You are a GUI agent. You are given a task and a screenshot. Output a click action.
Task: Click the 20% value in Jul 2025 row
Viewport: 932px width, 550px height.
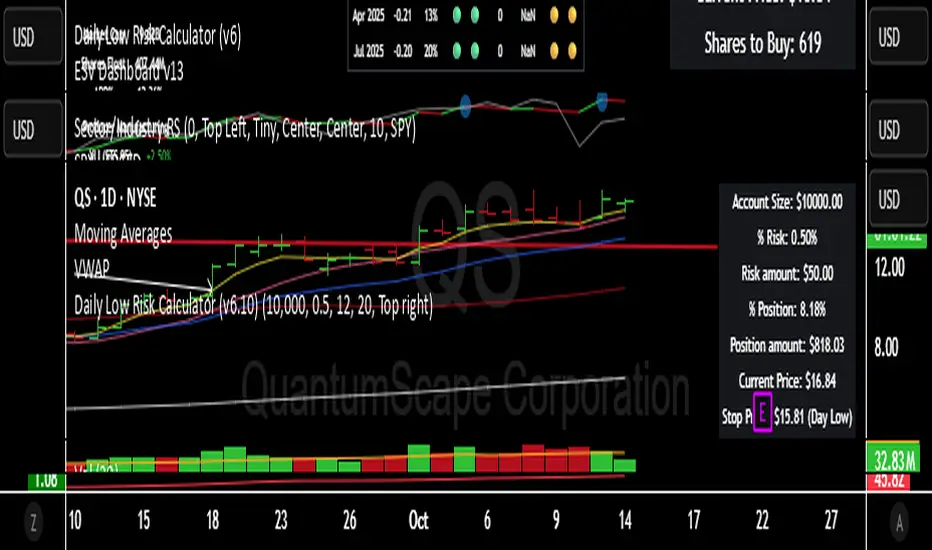431,51
